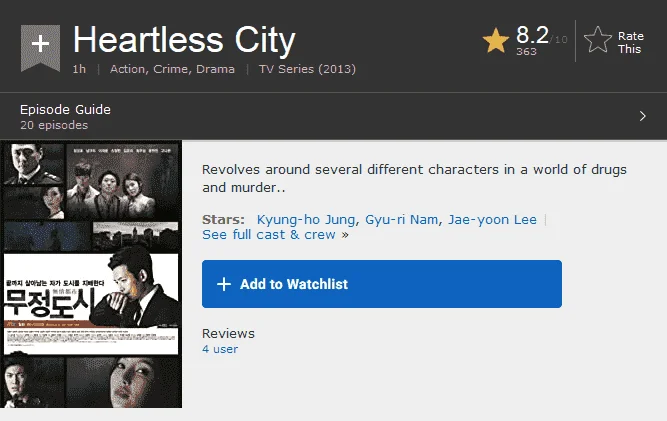Select the Crime genre link
This screenshot has height=421, width=667.
point(170,69)
